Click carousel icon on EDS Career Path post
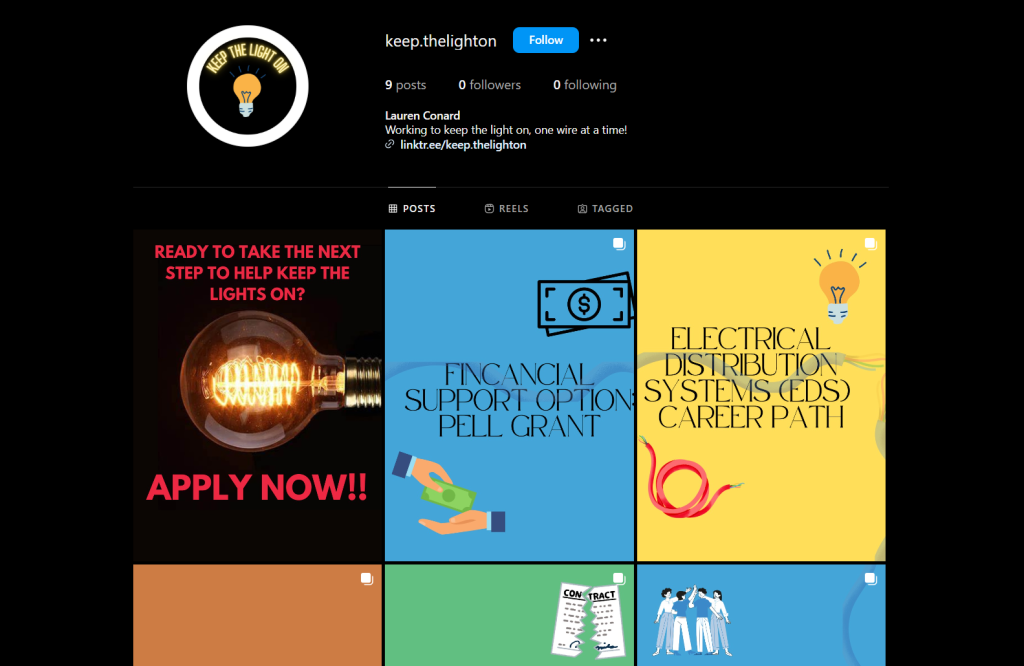 point(871,244)
